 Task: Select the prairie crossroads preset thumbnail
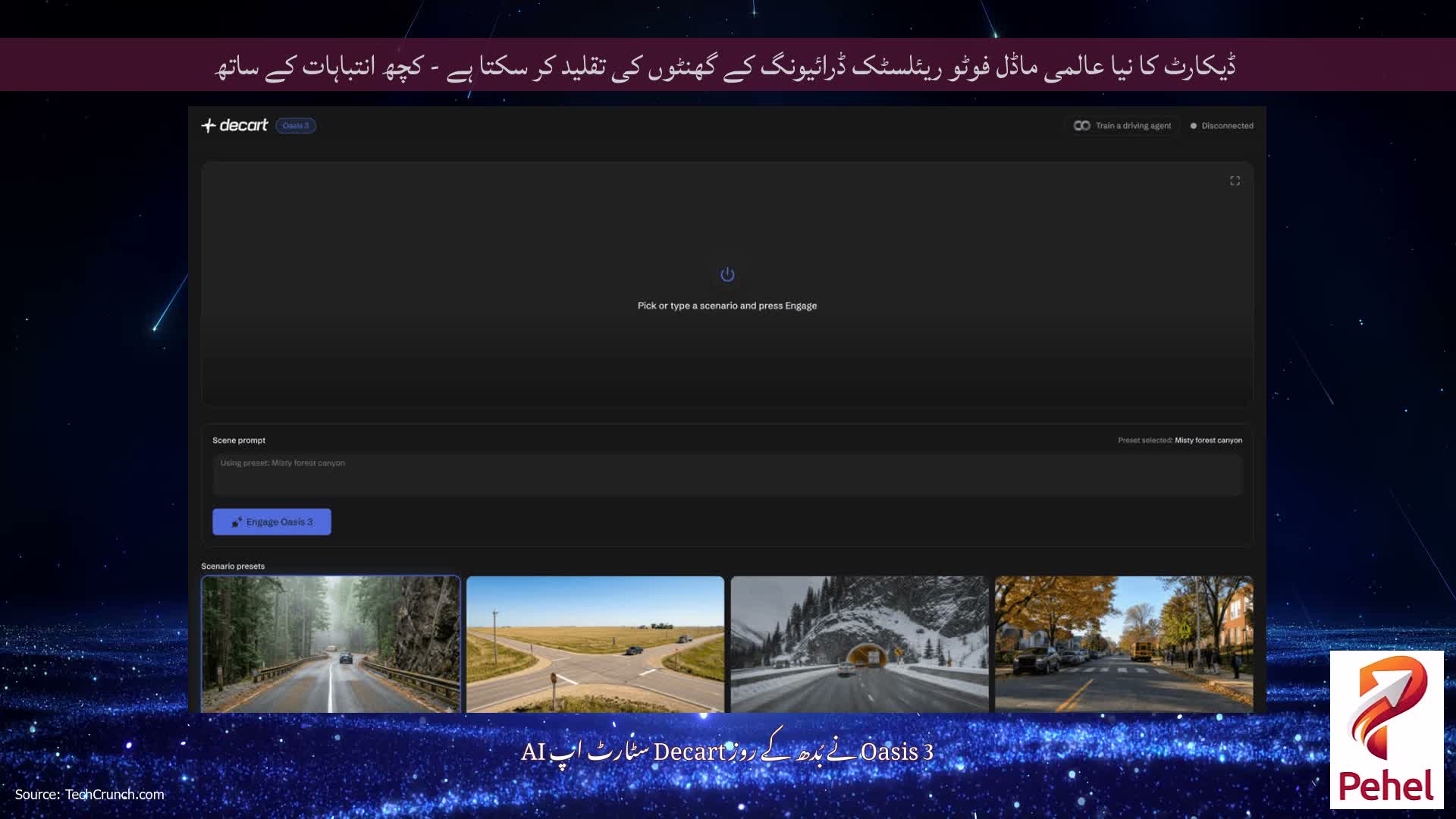click(595, 644)
